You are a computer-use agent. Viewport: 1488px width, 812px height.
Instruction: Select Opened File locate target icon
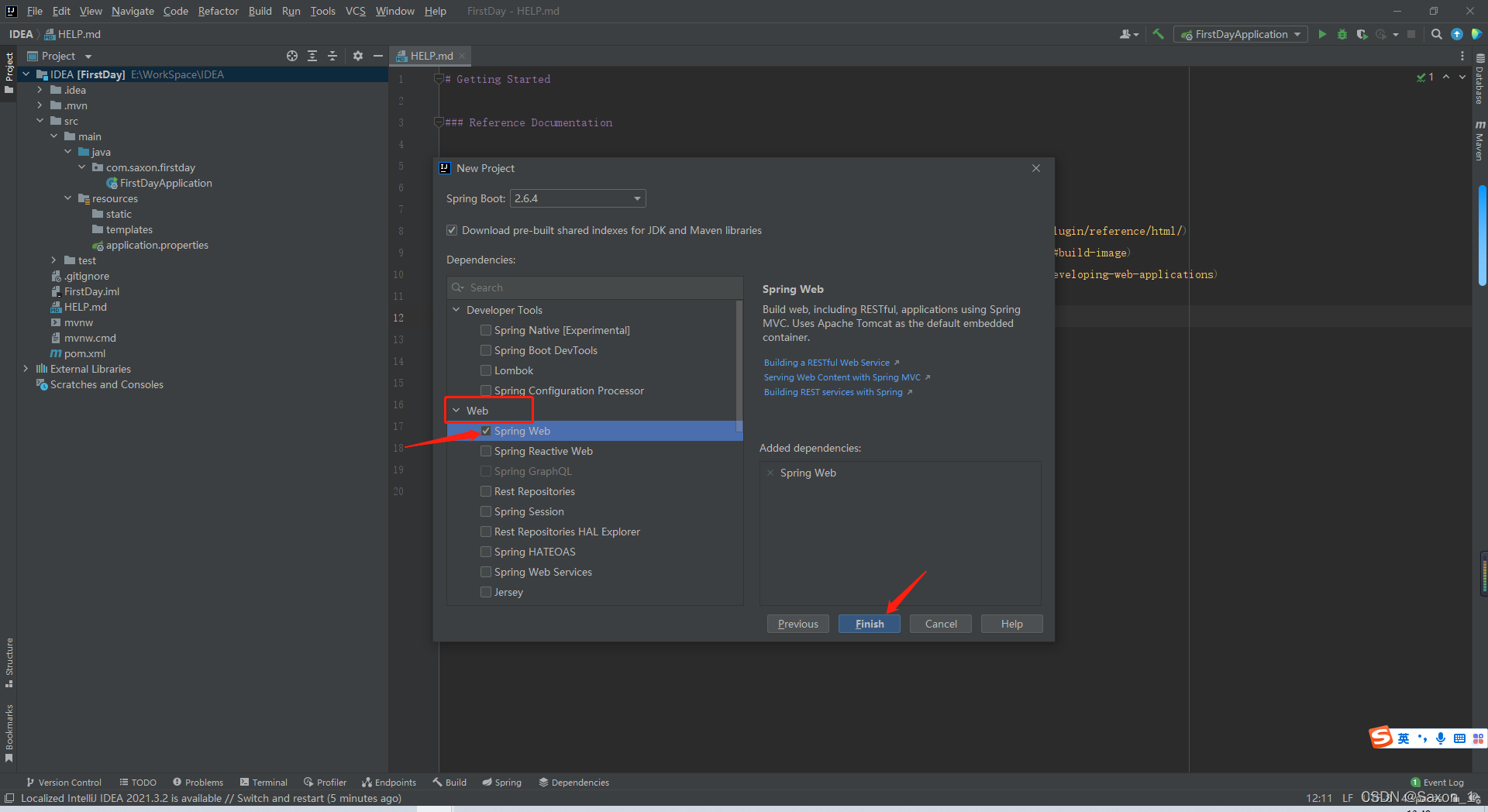tap(292, 56)
